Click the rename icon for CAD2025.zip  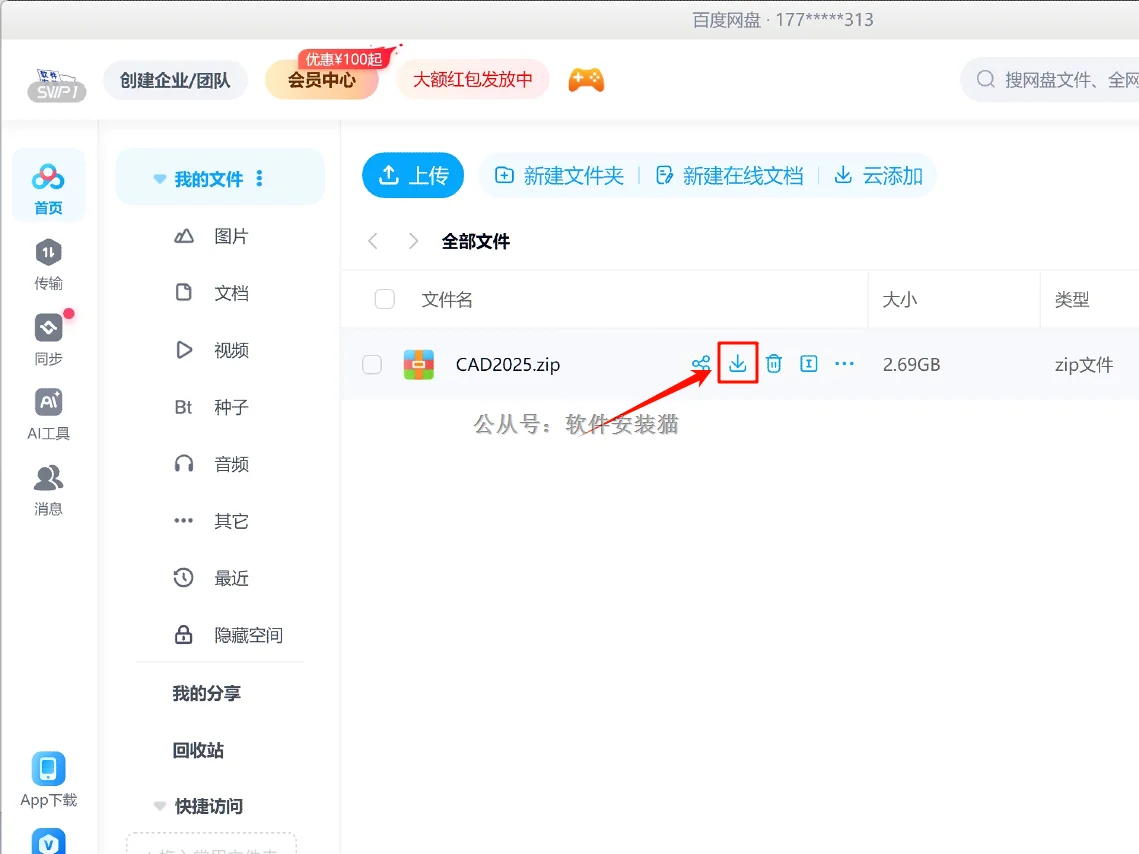pyautogui.click(x=808, y=363)
